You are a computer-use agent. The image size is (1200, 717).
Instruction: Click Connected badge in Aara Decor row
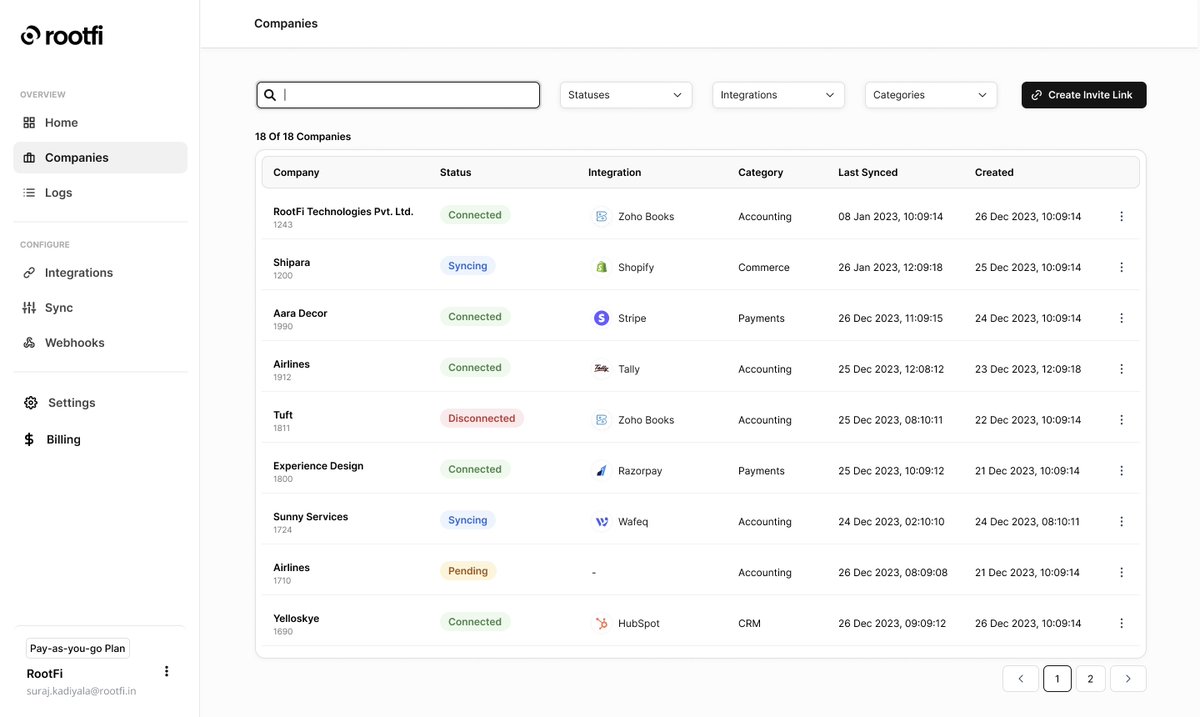point(475,317)
